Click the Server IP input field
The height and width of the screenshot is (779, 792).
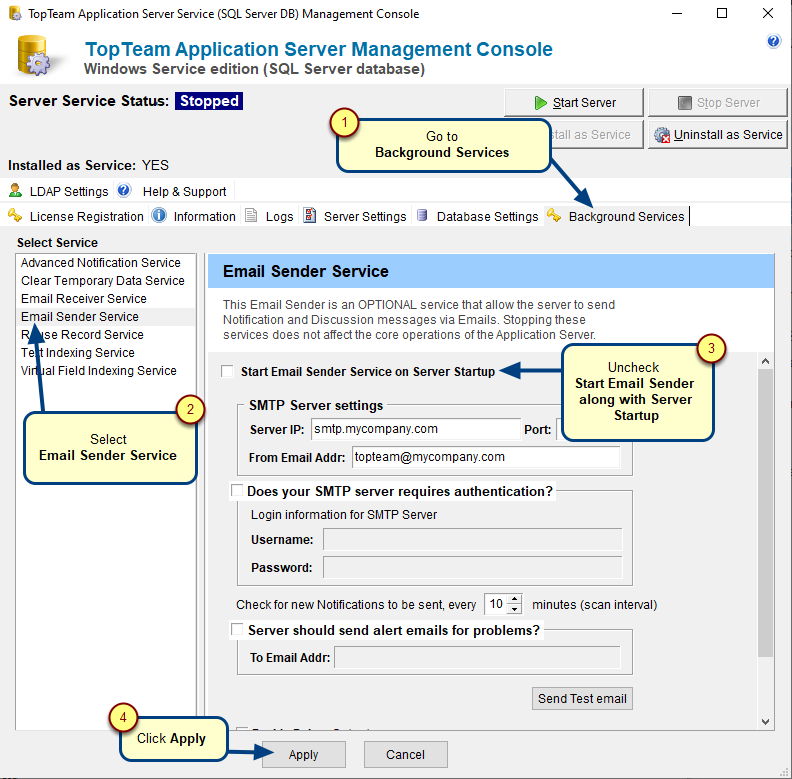click(x=415, y=429)
